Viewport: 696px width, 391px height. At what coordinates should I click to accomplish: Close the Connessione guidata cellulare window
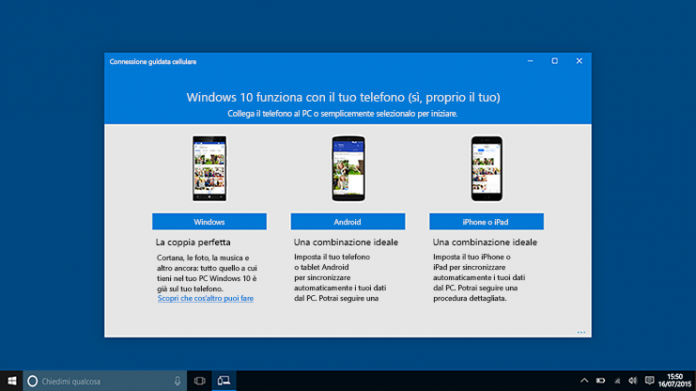579,61
